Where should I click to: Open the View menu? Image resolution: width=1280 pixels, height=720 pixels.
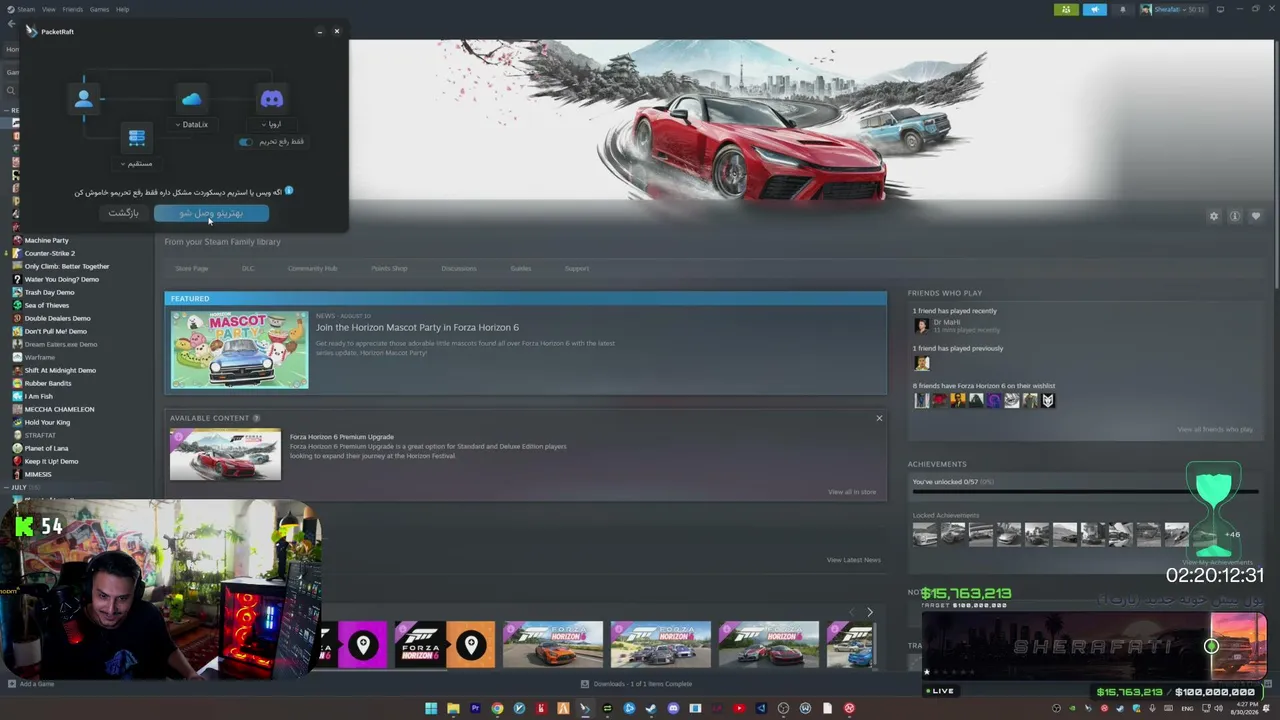coord(48,9)
